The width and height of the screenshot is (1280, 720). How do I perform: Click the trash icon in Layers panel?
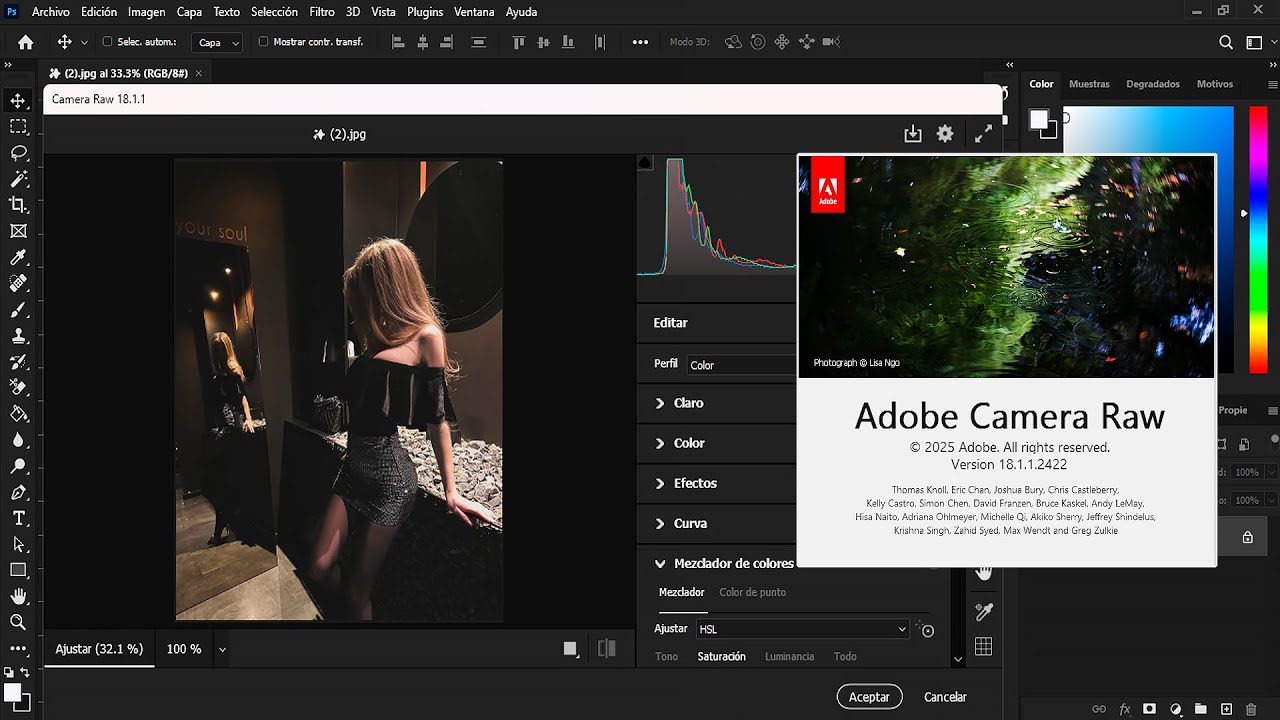1251,709
